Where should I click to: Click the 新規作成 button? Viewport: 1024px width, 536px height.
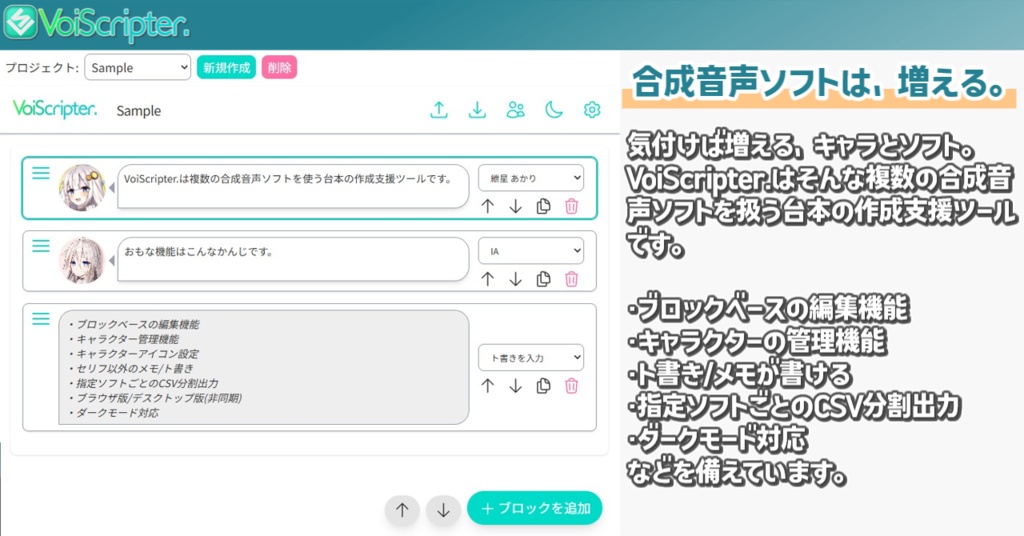226,67
